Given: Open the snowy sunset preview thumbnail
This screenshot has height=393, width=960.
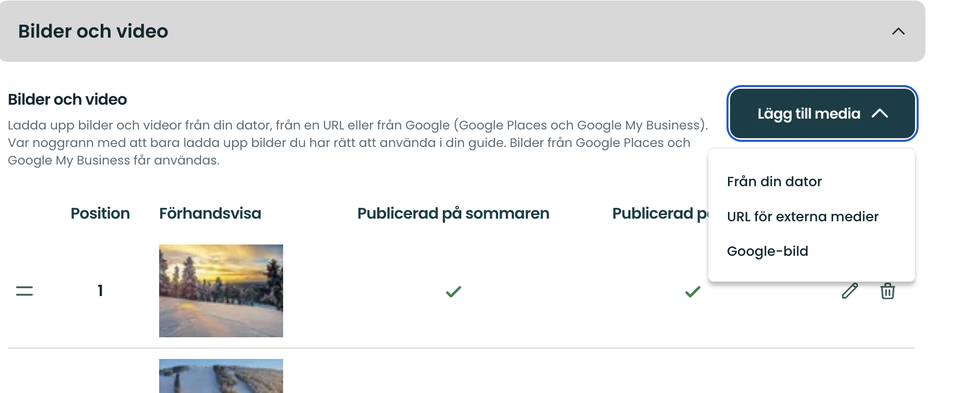Looking at the screenshot, I should (221, 291).
